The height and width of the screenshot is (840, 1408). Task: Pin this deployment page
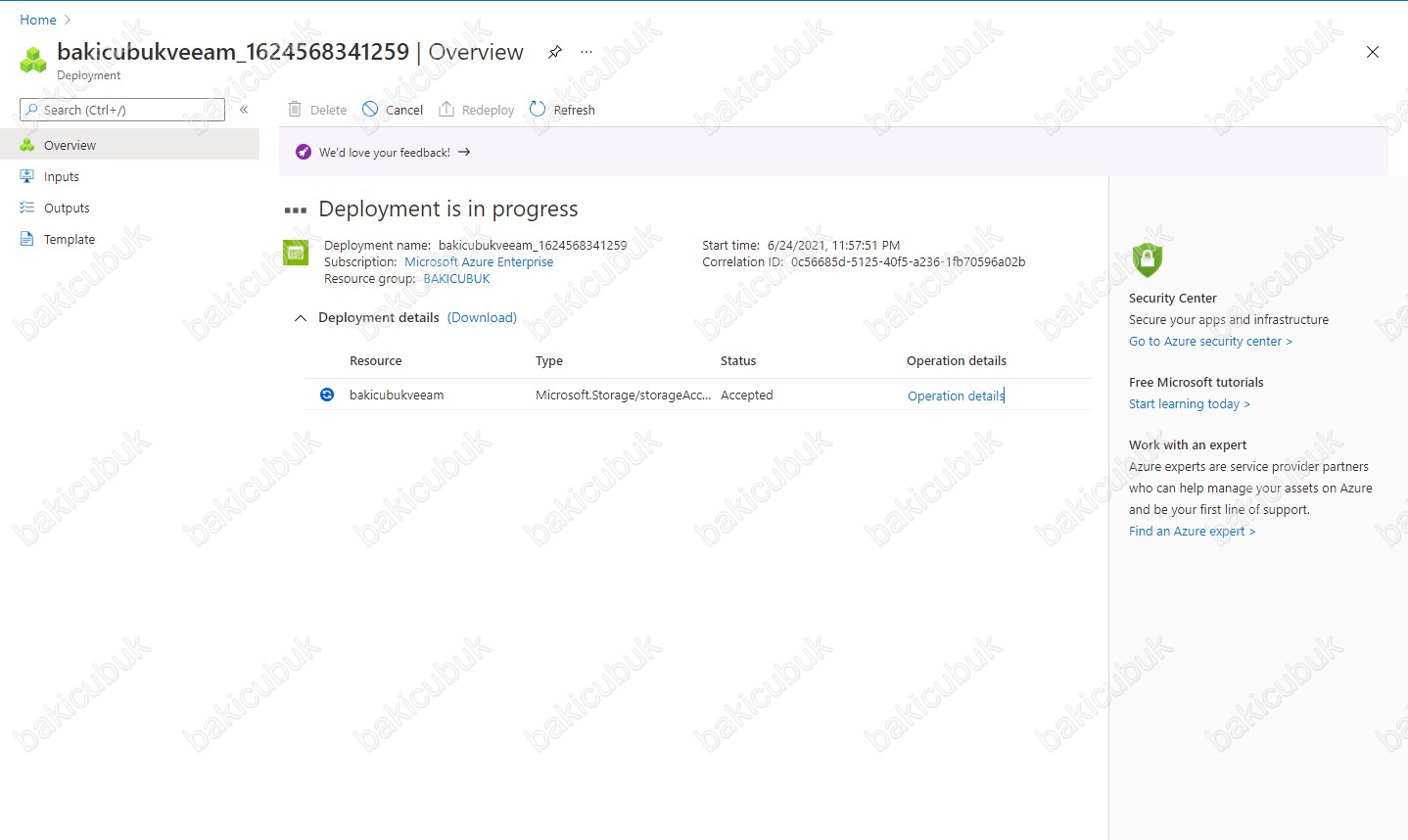point(555,52)
